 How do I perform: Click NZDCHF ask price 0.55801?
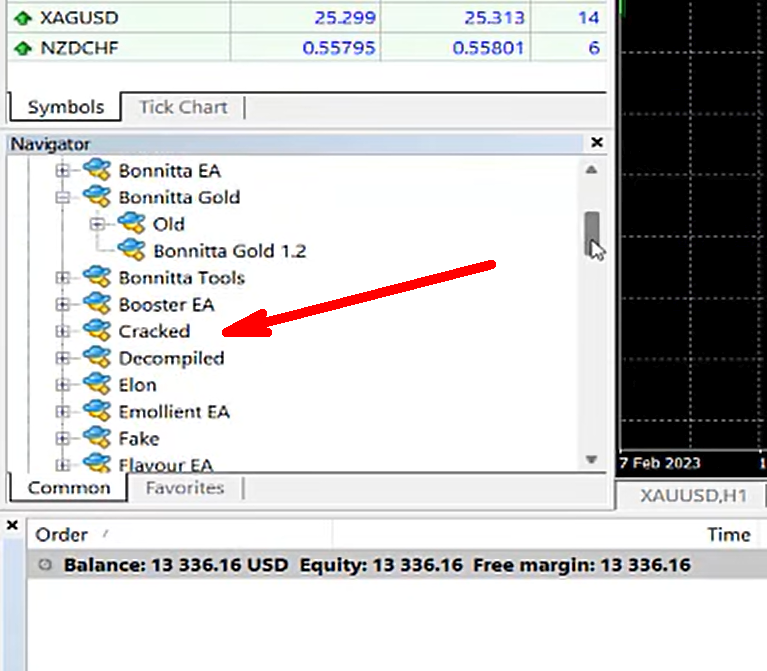(x=488, y=48)
